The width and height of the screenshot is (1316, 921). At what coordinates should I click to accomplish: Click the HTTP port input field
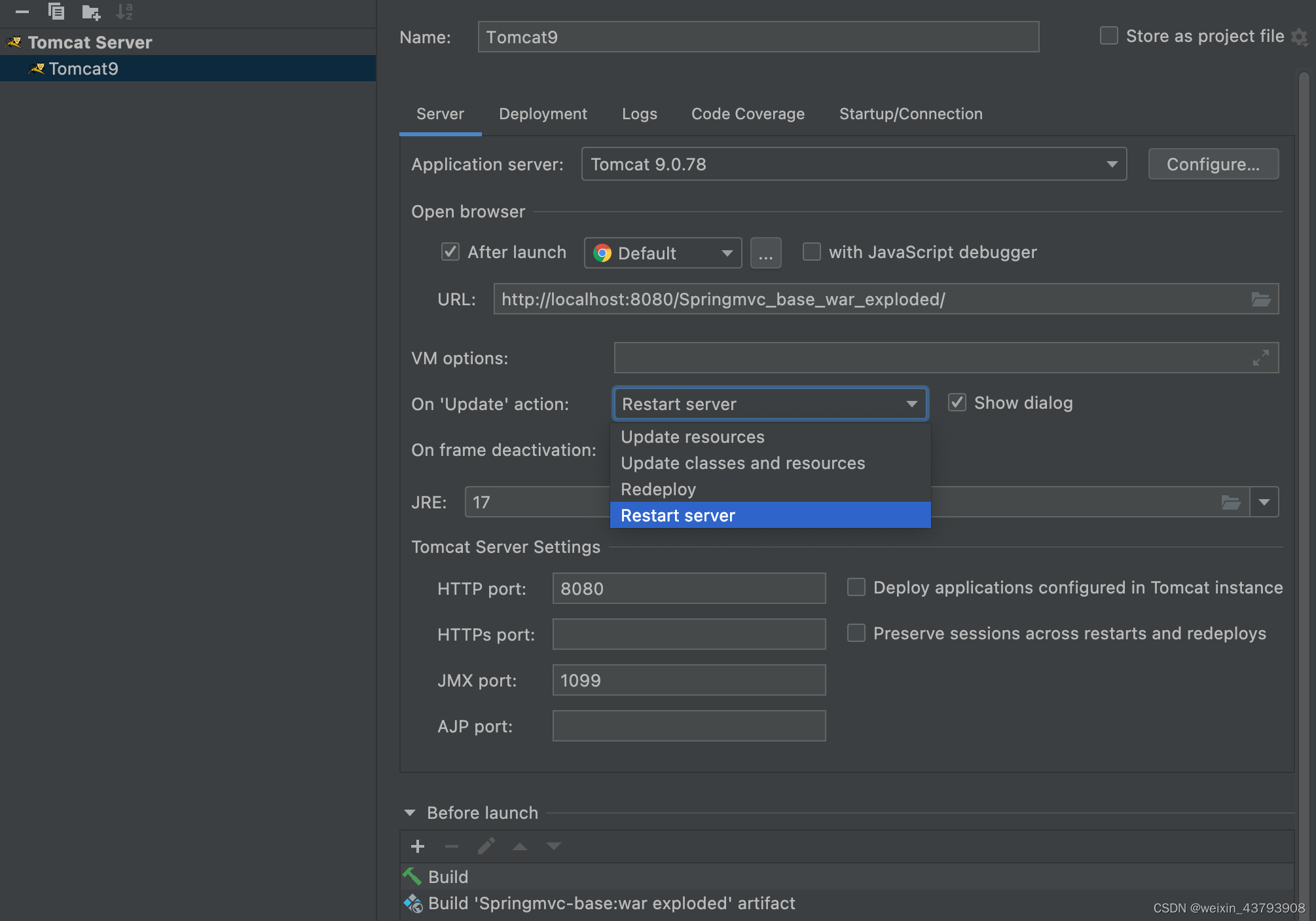point(689,588)
